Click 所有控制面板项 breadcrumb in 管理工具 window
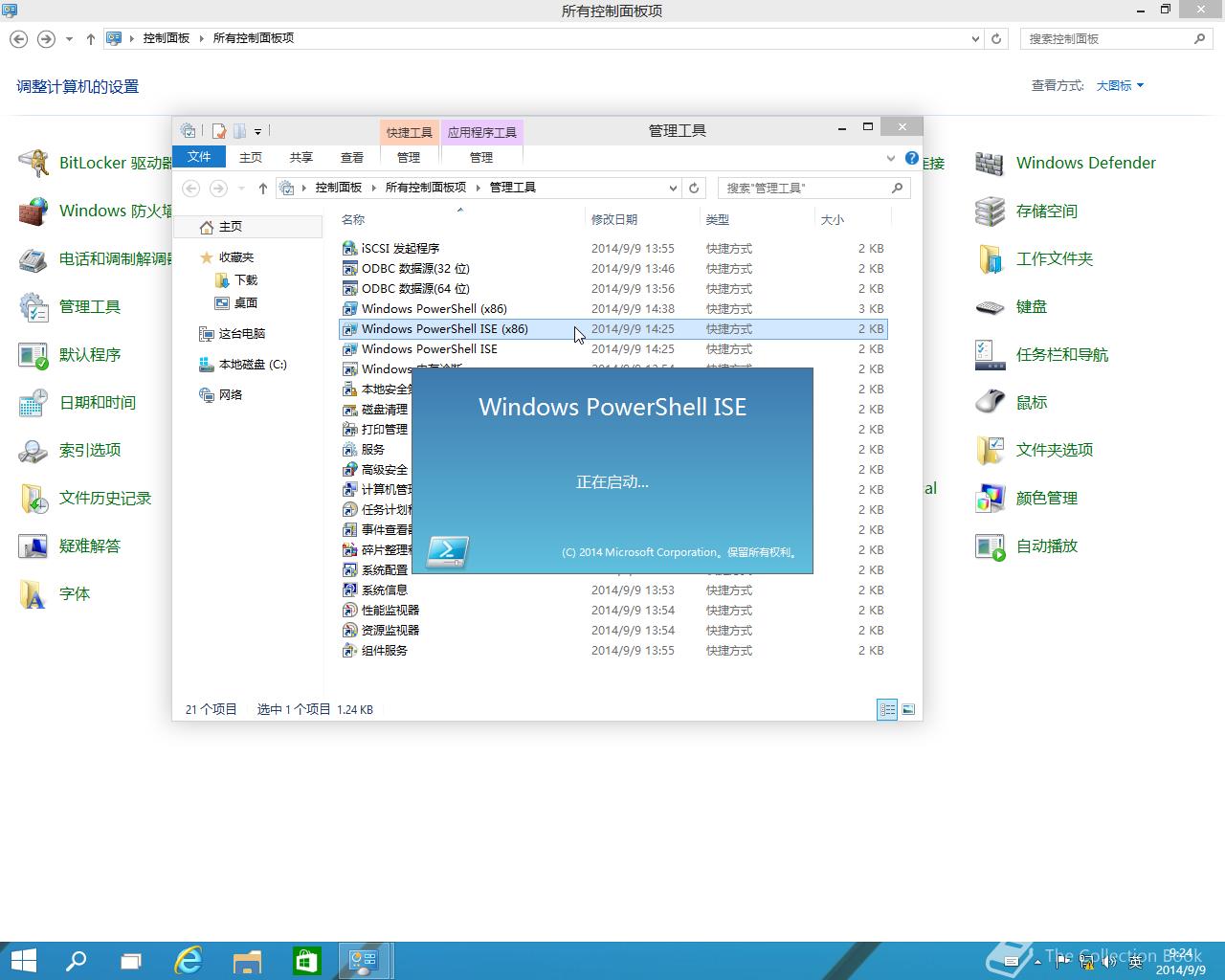Screen dimensions: 1225x980 (x=426, y=188)
